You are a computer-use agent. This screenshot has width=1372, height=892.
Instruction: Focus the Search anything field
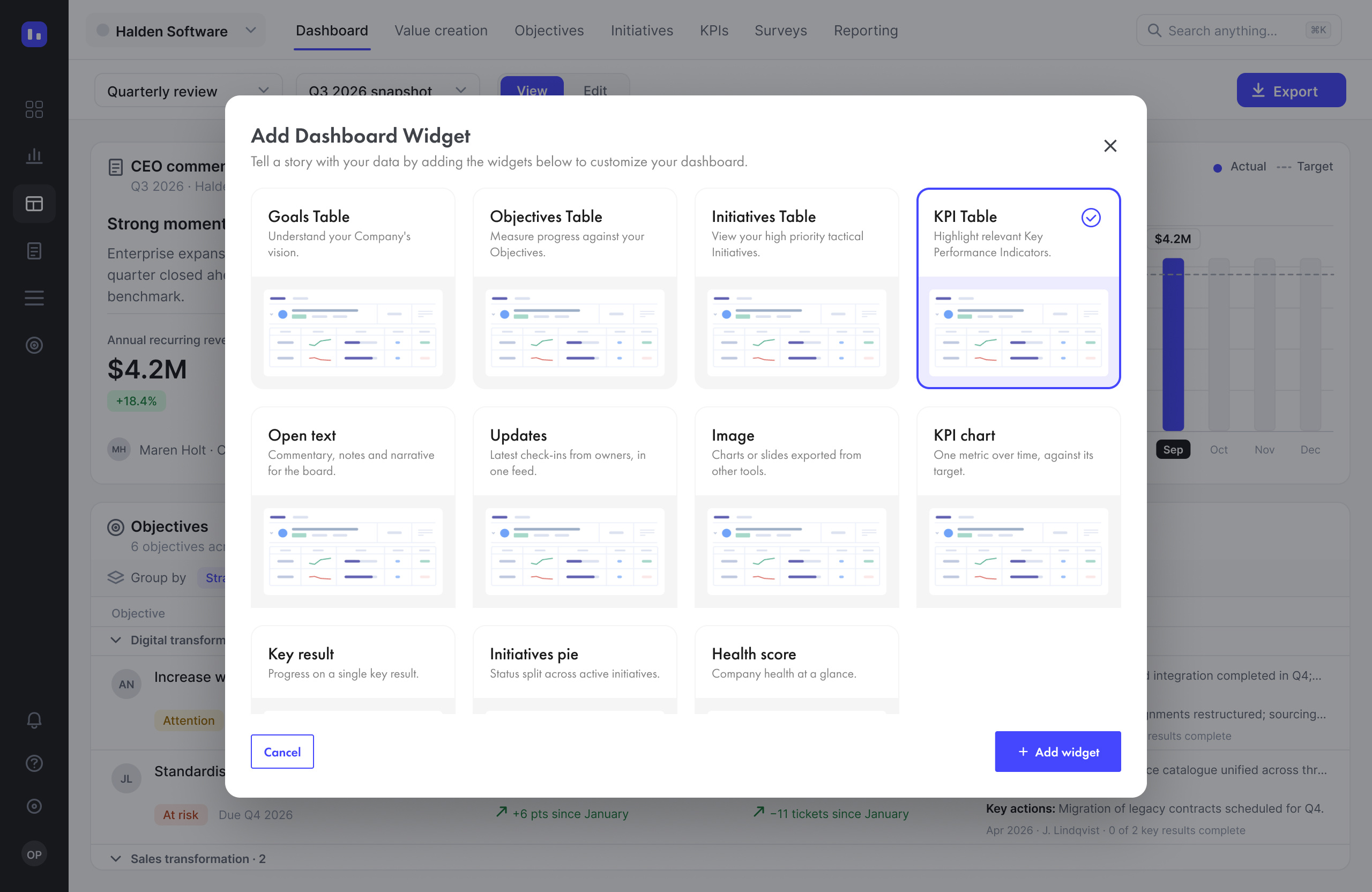1238,31
